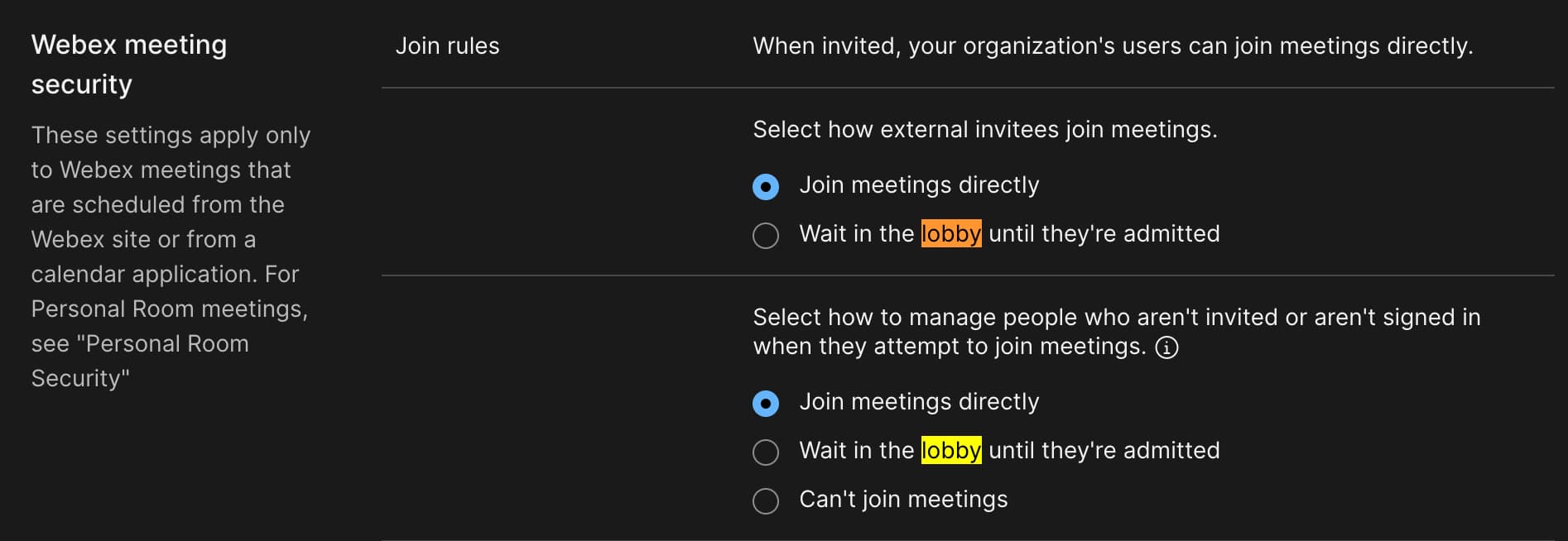The height and width of the screenshot is (541, 1568).
Task: Click the "Join rules" setting label
Action: coord(449,46)
